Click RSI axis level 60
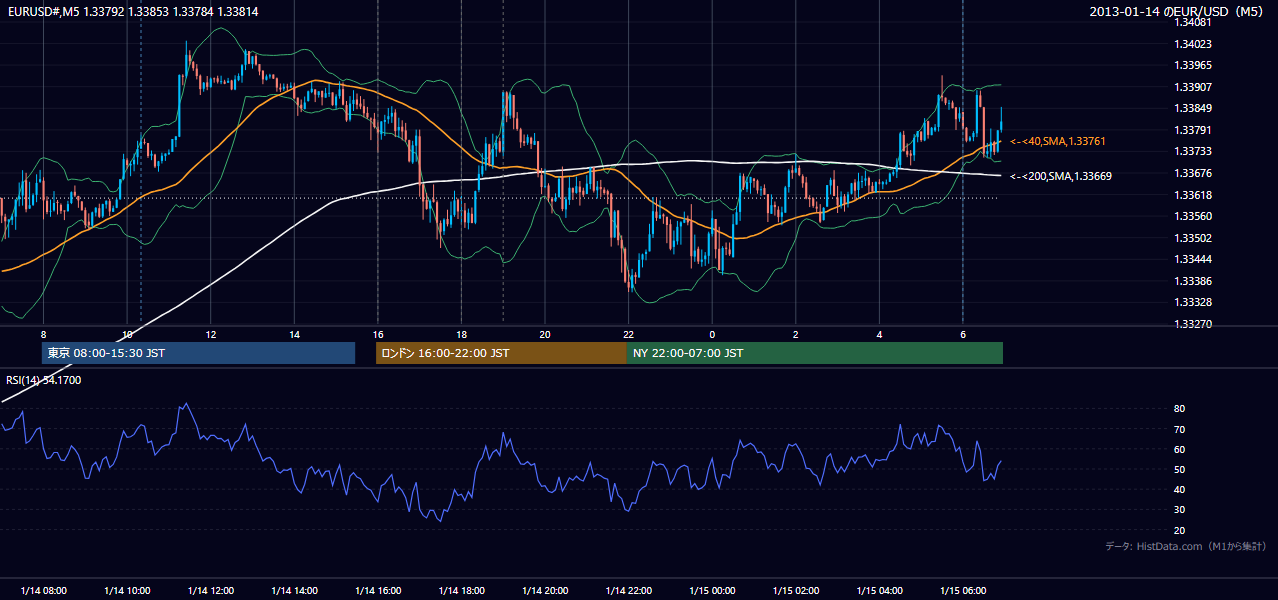Viewport: 1278px width, 600px height. [x=1179, y=449]
